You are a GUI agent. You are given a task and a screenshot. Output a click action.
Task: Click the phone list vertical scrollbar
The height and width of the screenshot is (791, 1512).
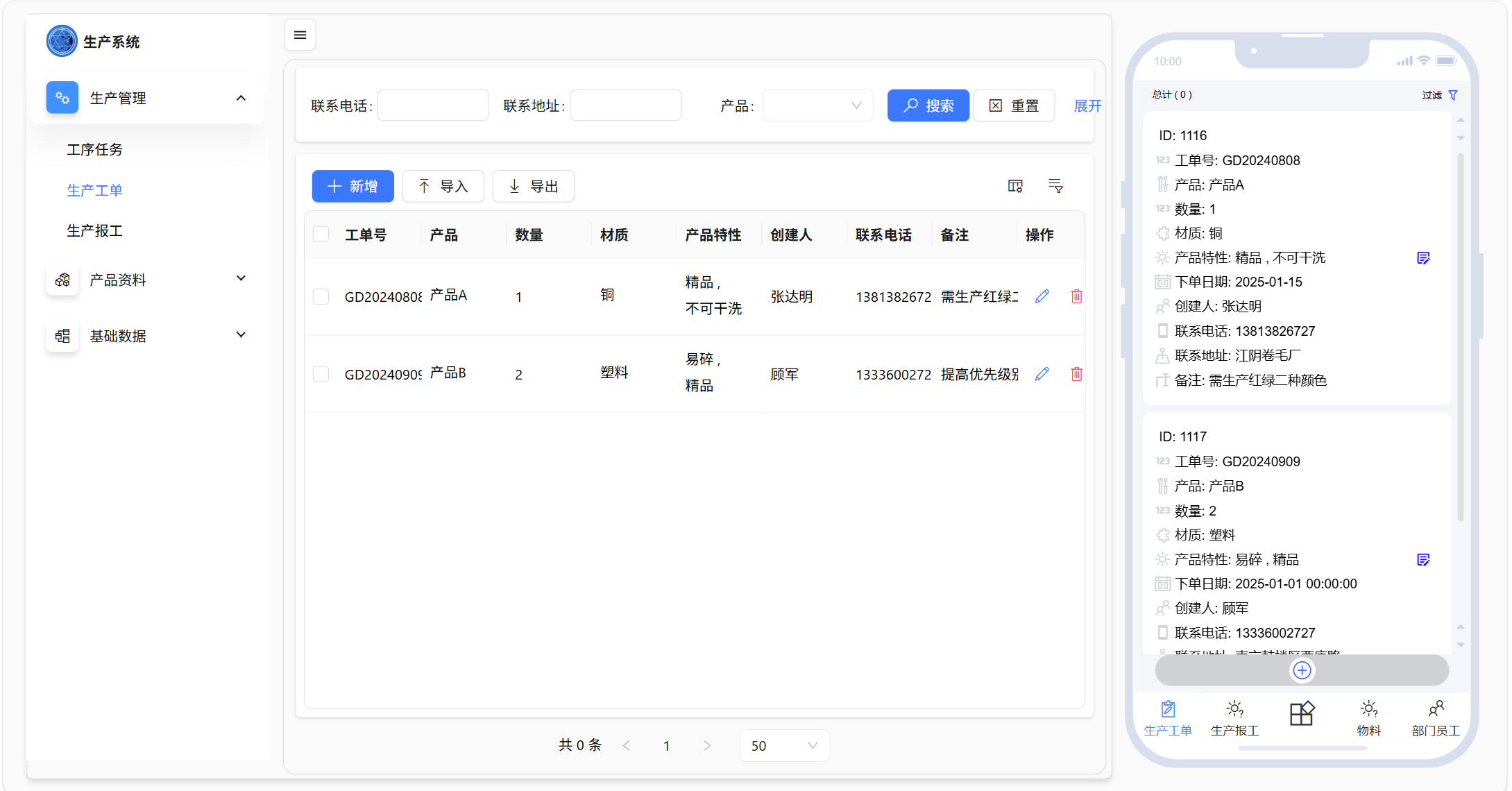click(x=1460, y=337)
